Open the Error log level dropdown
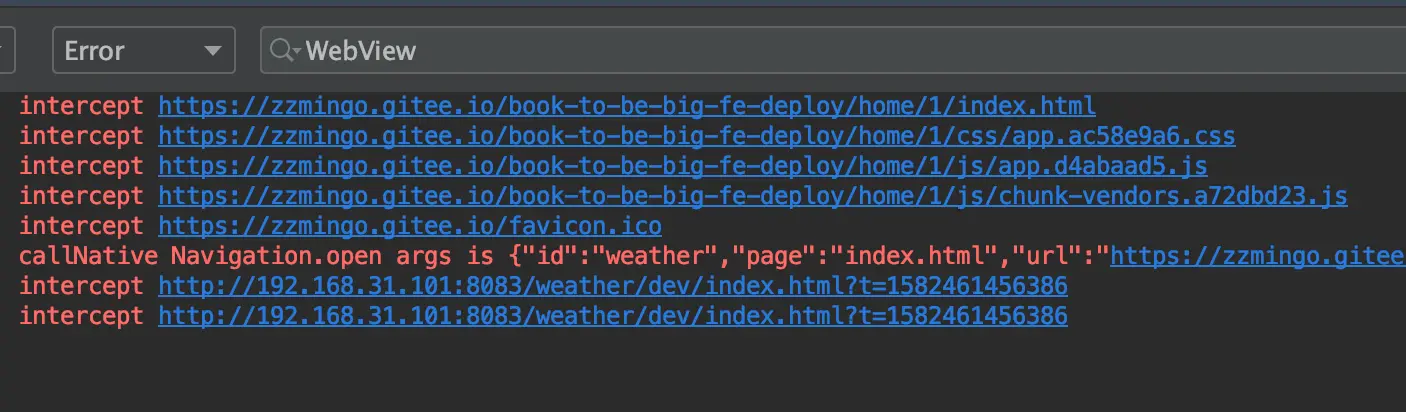Image resolution: width=1406 pixels, height=412 pixels. click(x=144, y=50)
